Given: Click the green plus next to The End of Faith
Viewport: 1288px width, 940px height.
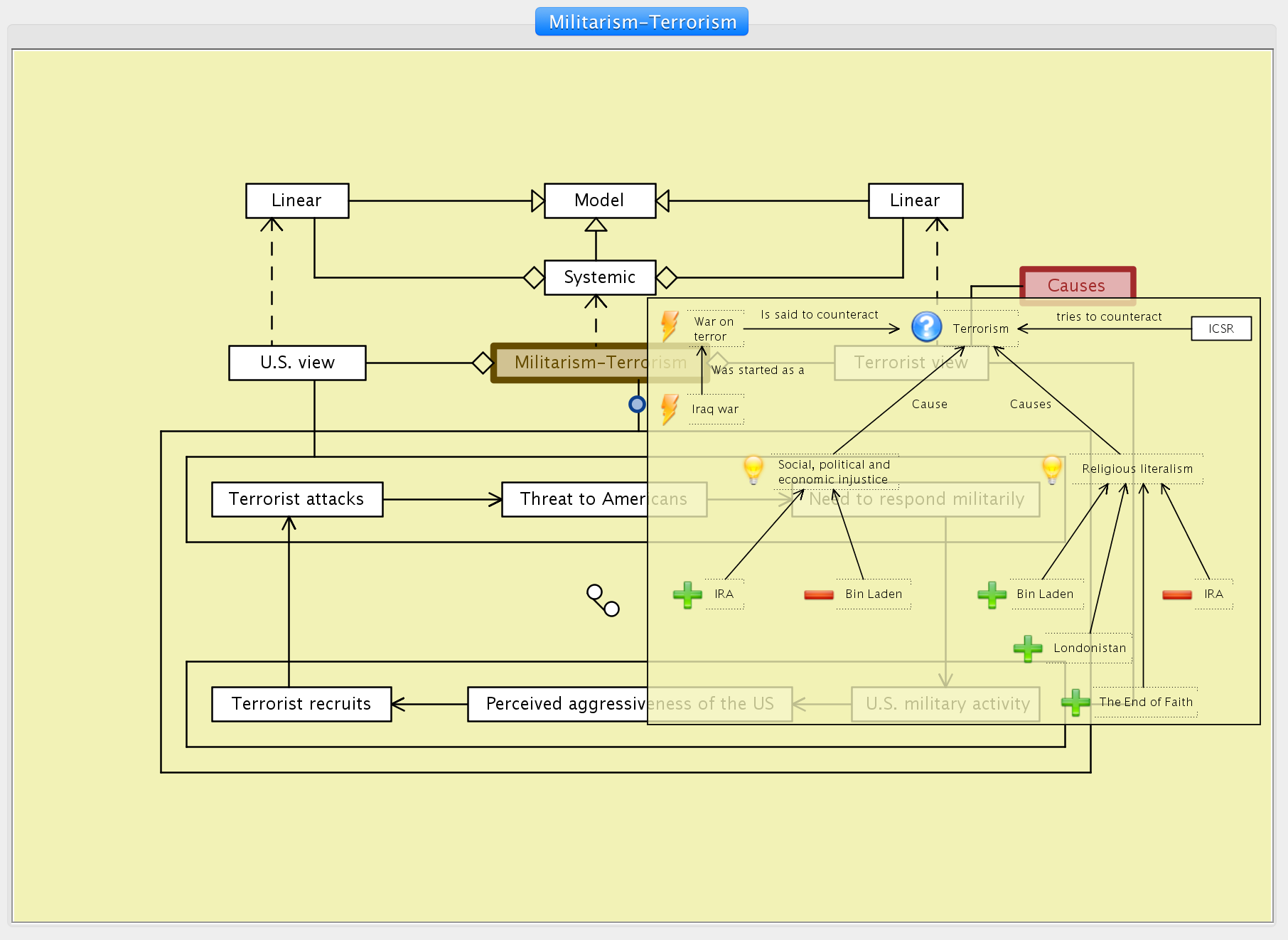Looking at the screenshot, I should tap(1075, 703).
